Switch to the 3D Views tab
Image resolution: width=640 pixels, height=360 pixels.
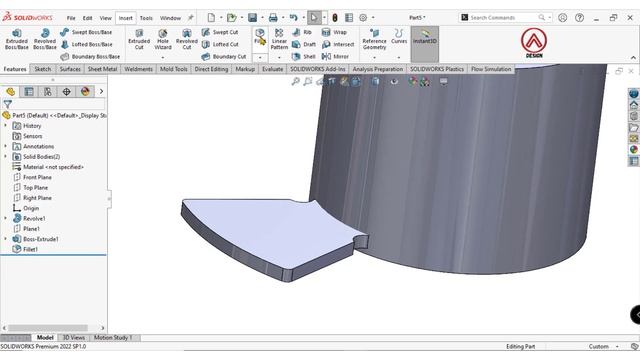pos(73,338)
